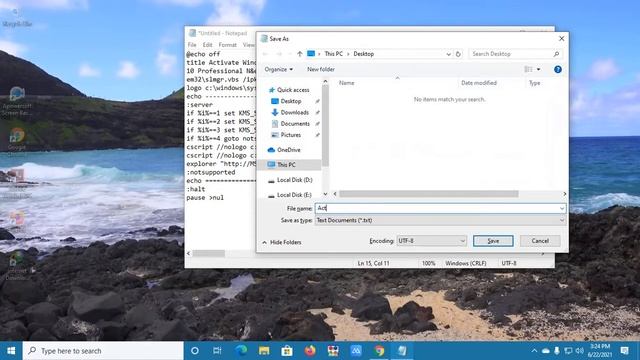The image size is (640, 360).
Task: Select Documents in the navigation pane
Action: pyautogui.click(x=295, y=124)
